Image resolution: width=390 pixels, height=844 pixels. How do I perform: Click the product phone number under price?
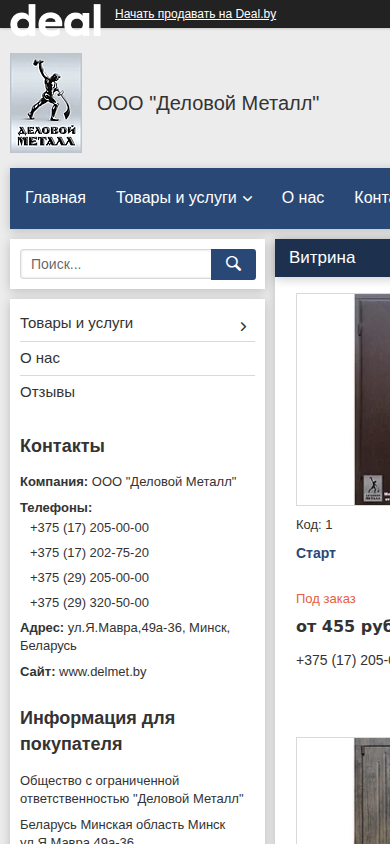point(343,660)
